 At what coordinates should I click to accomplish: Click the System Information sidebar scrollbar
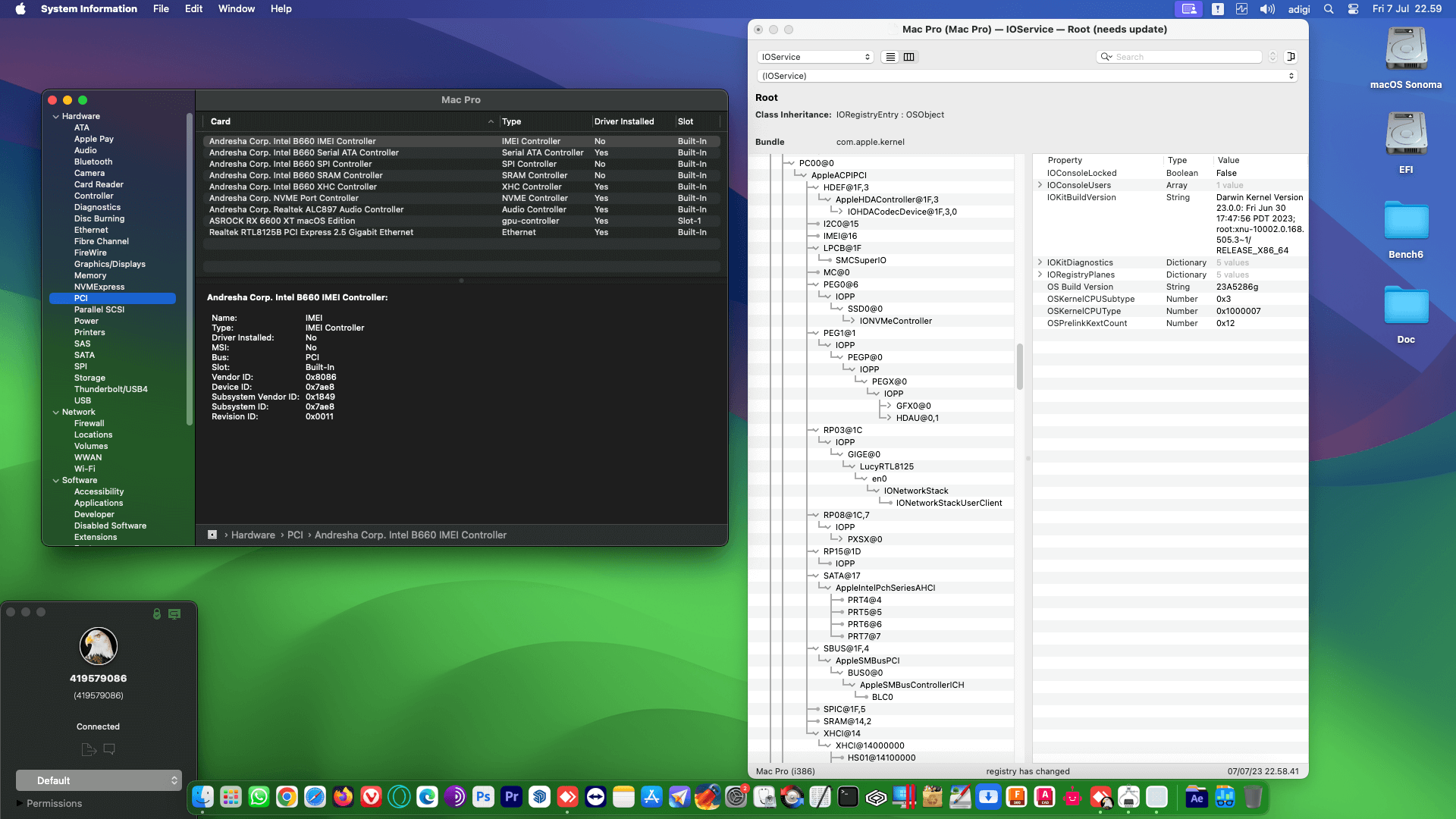point(190,269)
